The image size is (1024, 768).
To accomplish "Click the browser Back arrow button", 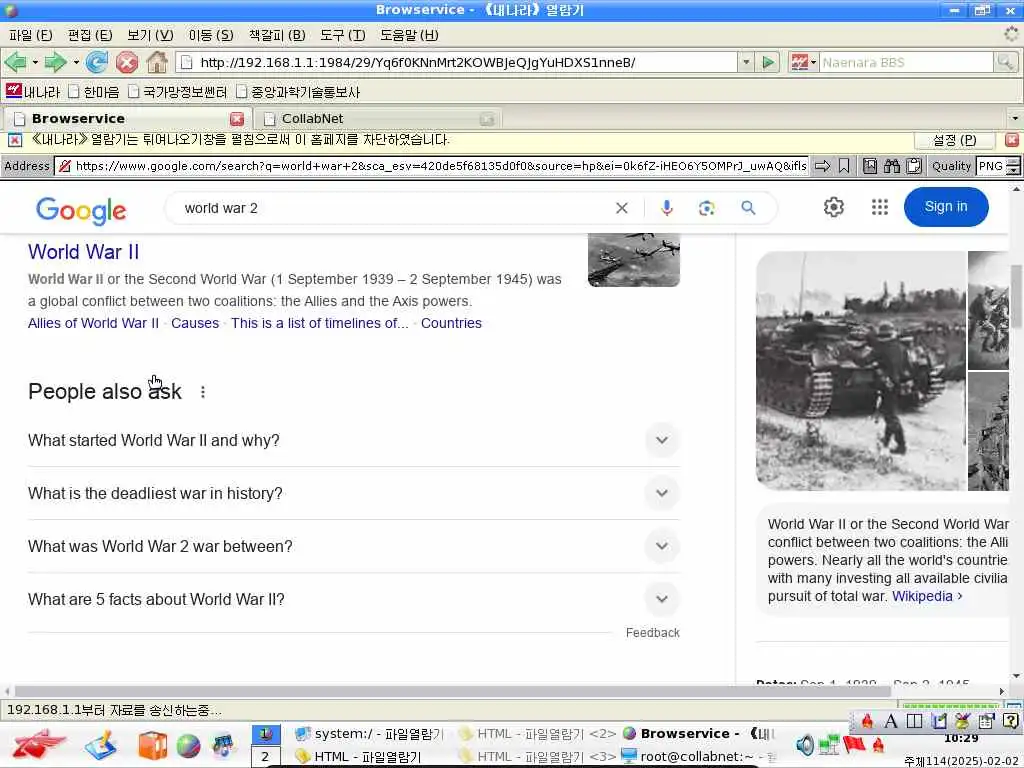I will pos(16,63).
